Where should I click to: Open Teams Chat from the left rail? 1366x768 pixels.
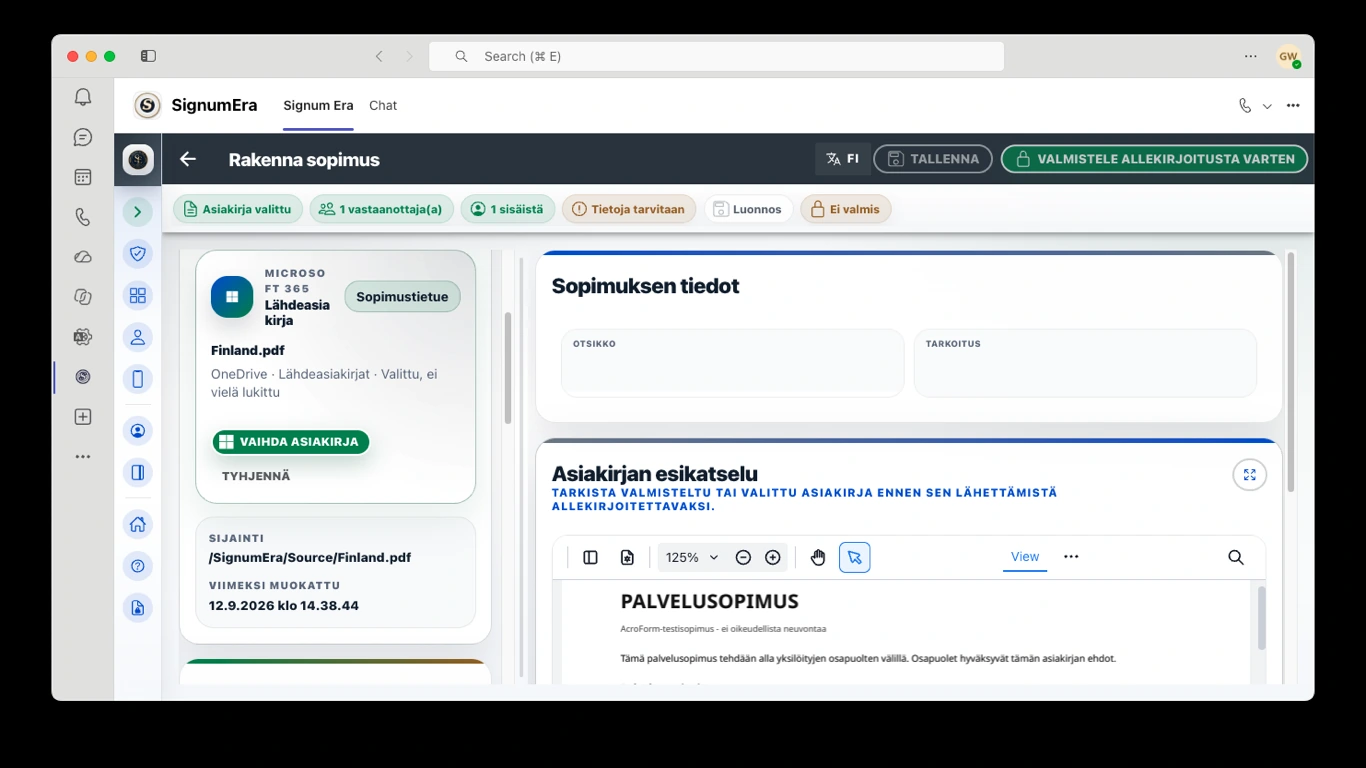coord(83,137)
